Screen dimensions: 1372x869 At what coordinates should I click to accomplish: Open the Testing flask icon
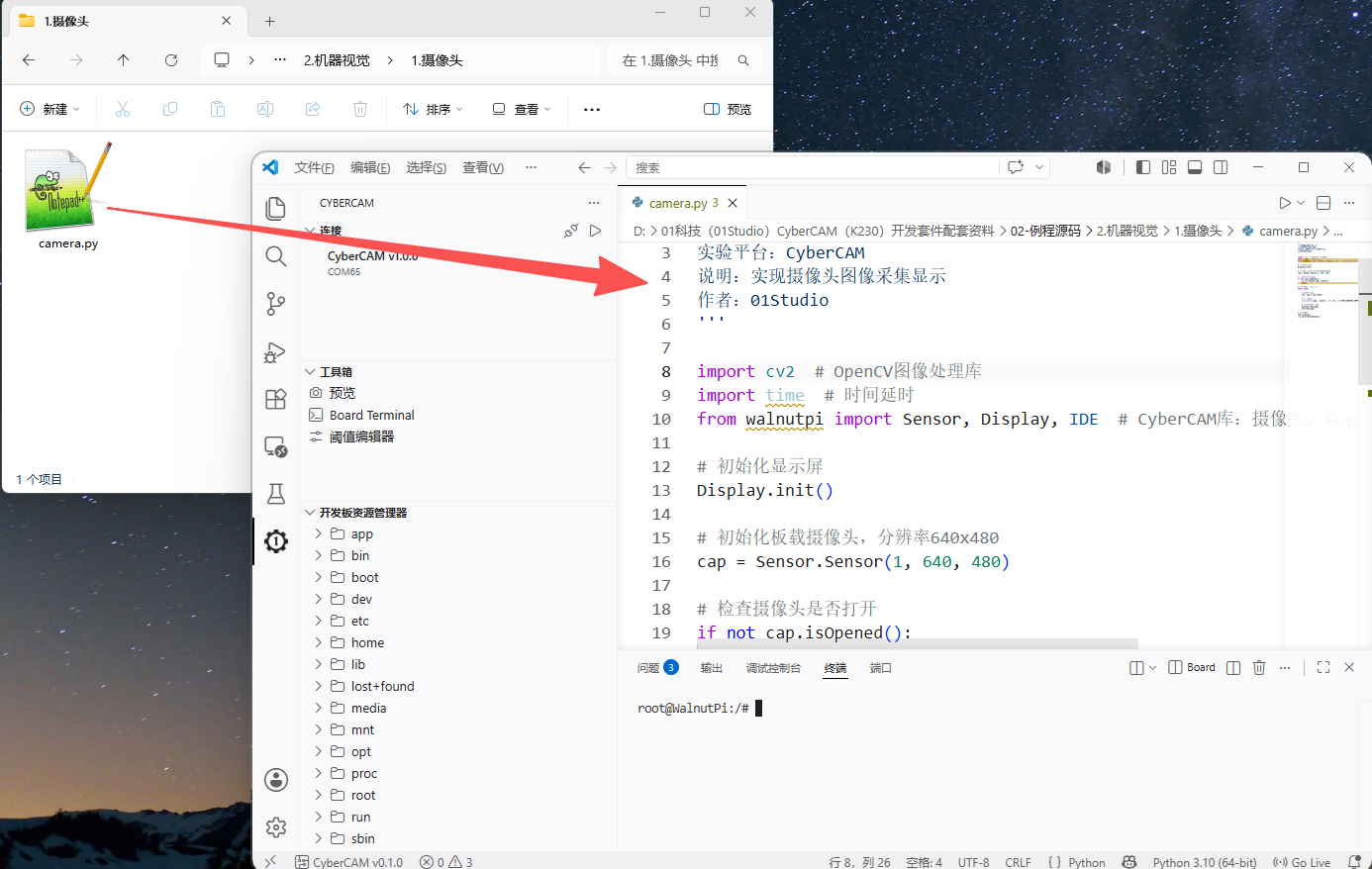(x=276, y=494)
